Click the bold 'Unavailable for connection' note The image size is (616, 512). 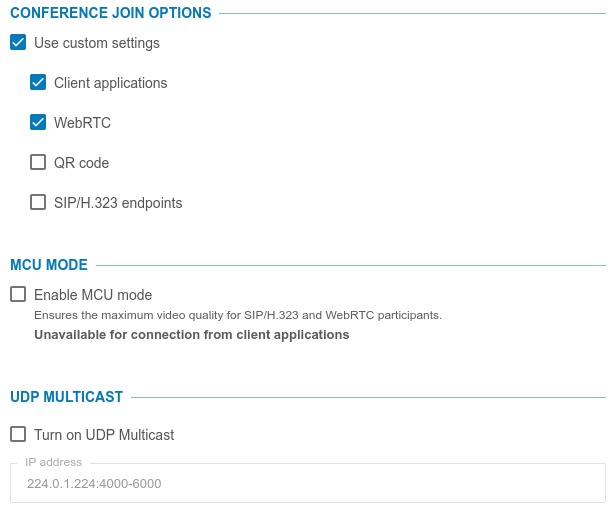(x=191, y=335)
